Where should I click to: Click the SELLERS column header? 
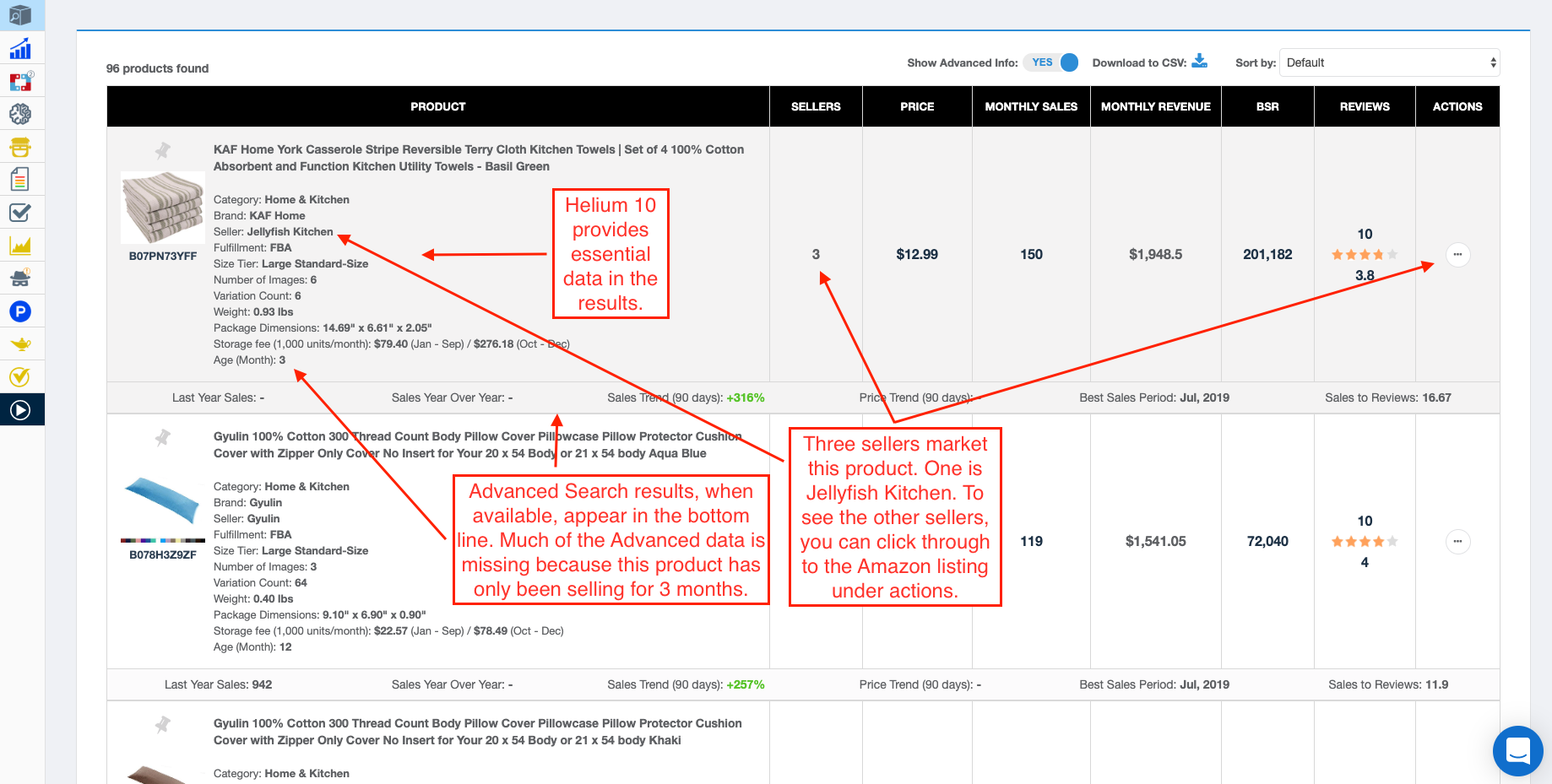pyautogui.click(x=816, y=106)
